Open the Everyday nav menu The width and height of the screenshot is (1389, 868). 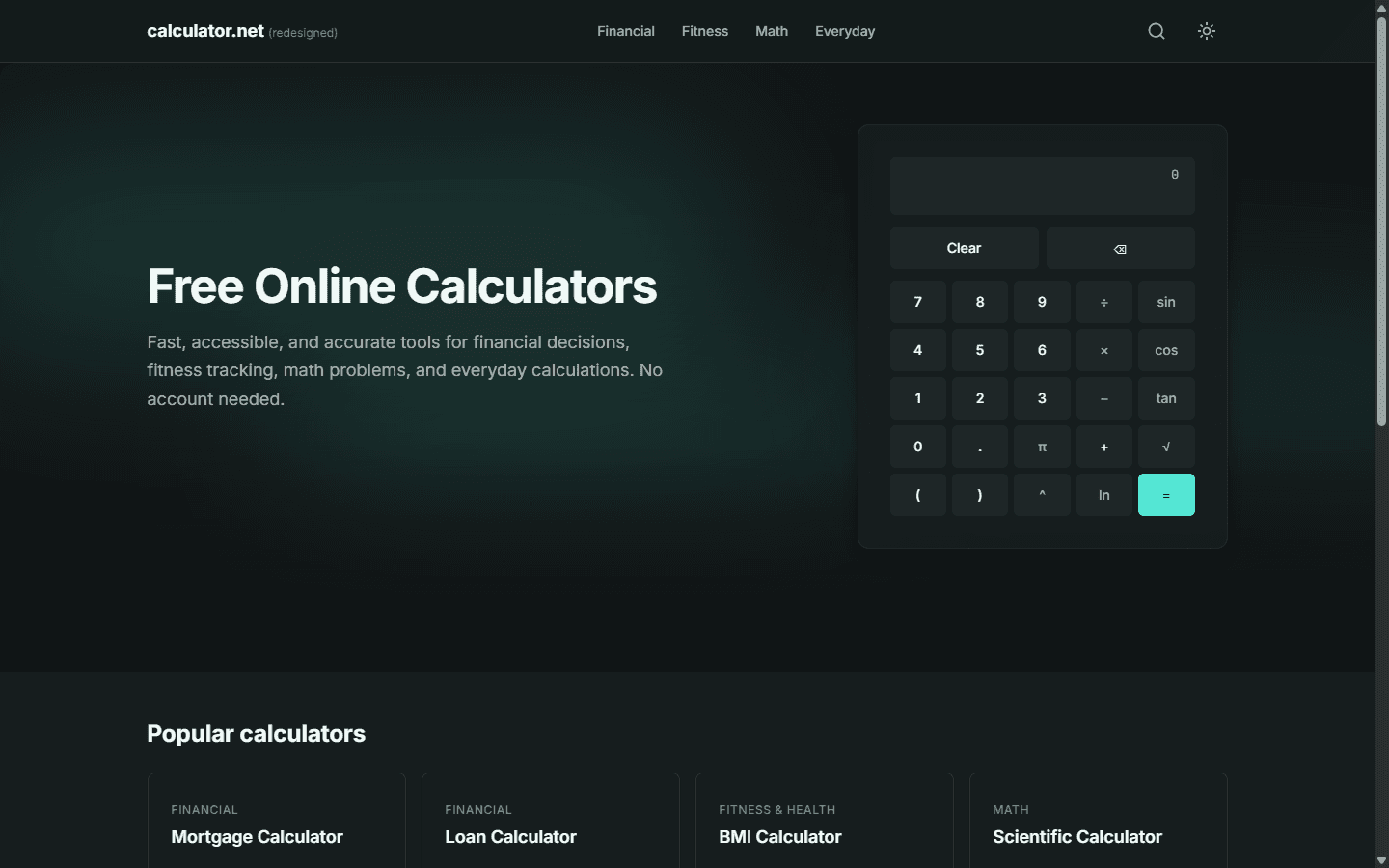(x=845, y=31)
